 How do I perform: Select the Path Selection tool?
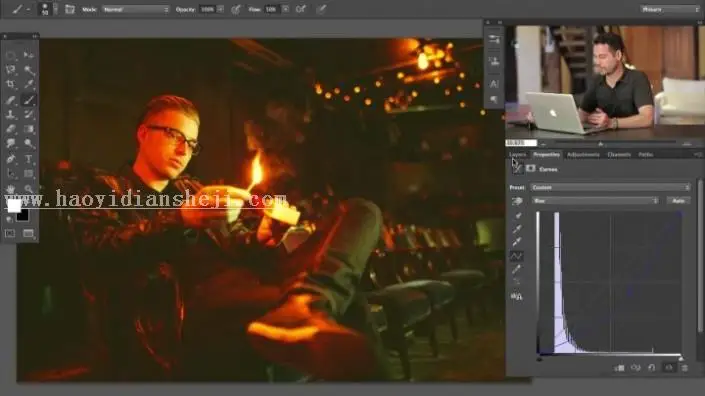pos(11,174)
